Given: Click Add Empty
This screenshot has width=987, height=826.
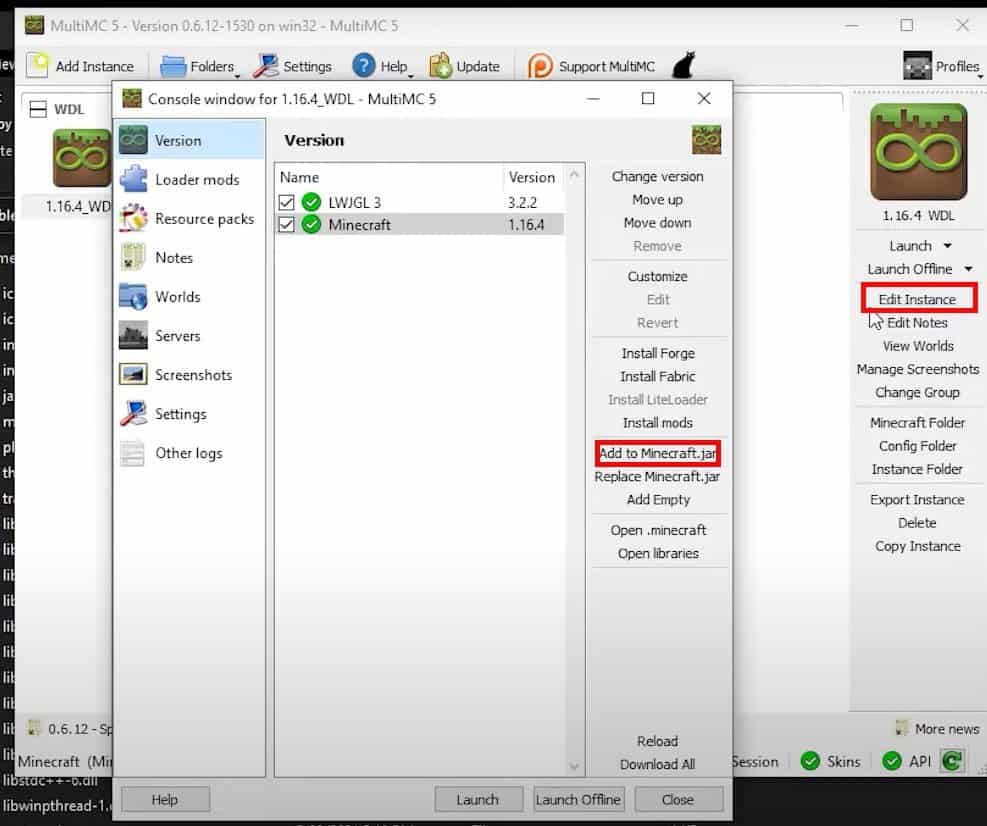Looking at the screenshot, I should point(658,499).
